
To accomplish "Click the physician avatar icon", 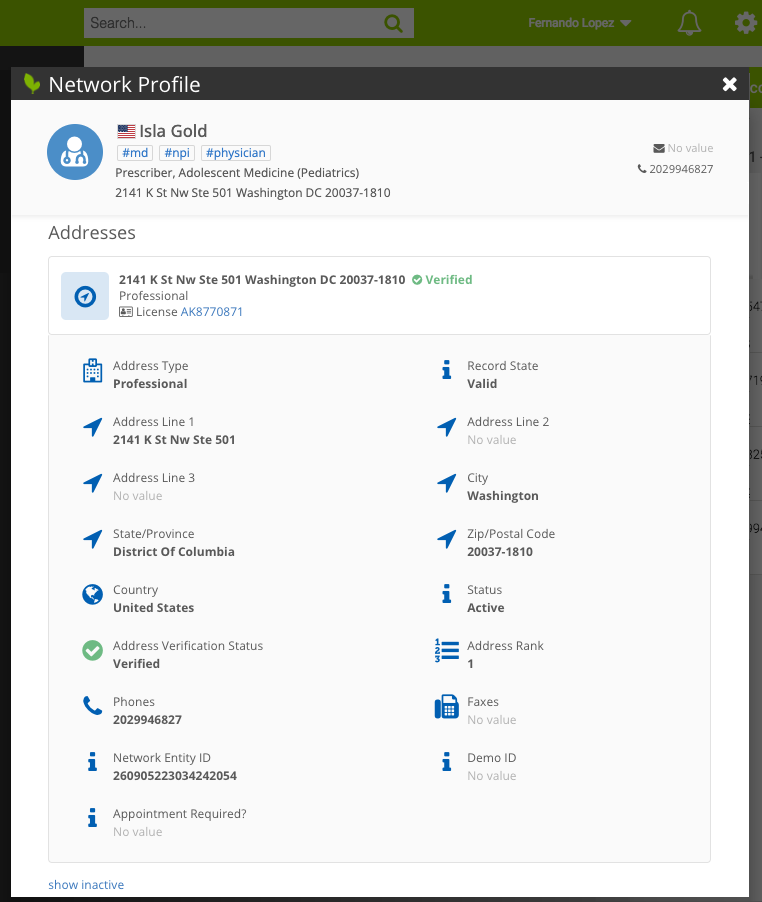I will coord(75,152).
